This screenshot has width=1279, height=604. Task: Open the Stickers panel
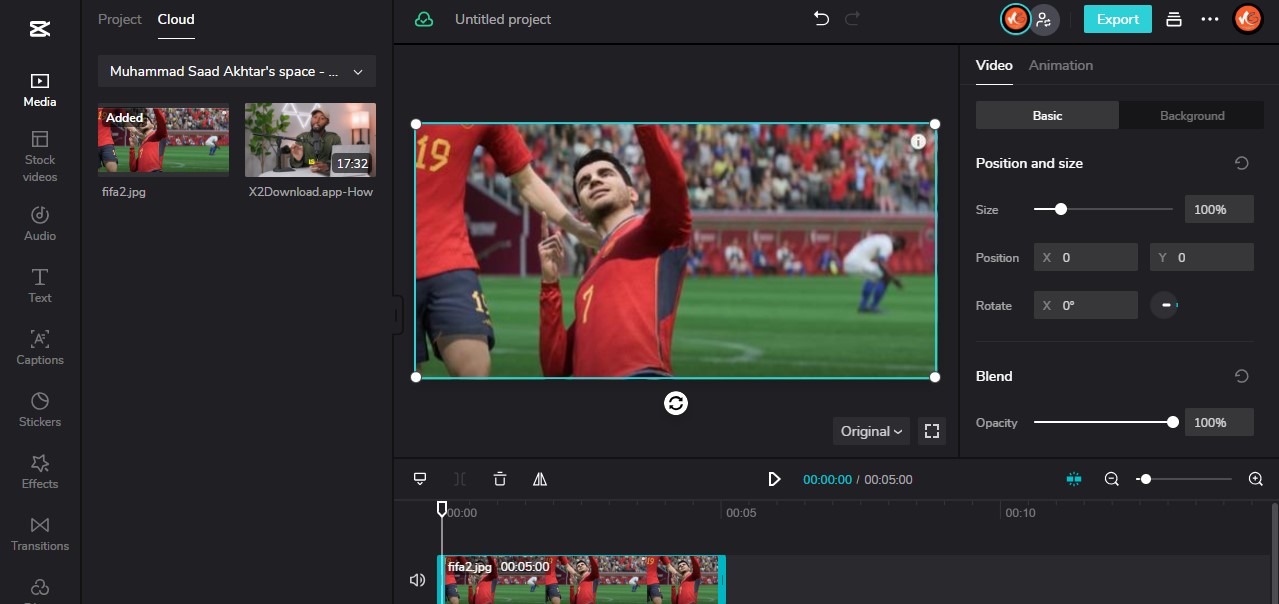coord(40,410)
